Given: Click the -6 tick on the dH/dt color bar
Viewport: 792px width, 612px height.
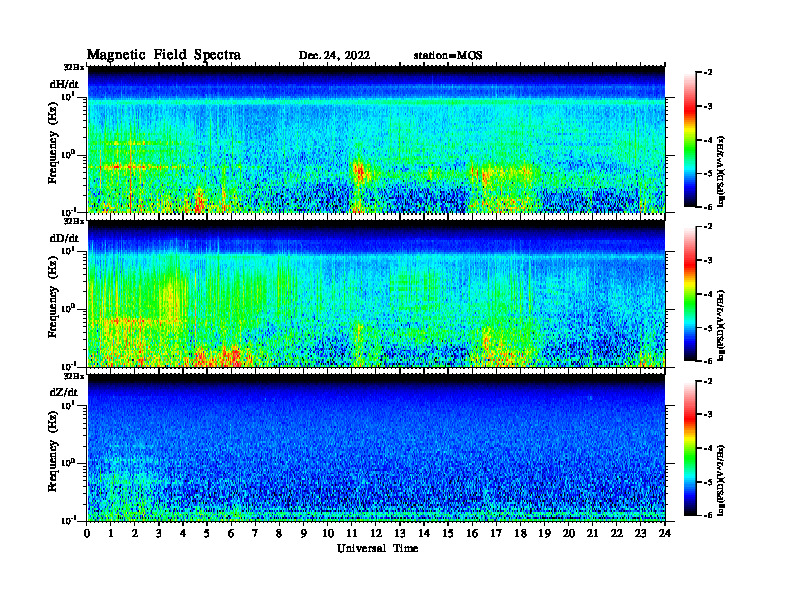Looking at the screenshot, I should pyautogui.click(x=708, y=207).
